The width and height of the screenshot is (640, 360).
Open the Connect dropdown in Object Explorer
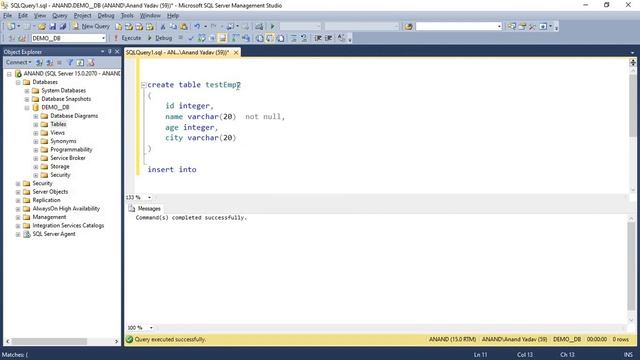[x=18, y=62]
